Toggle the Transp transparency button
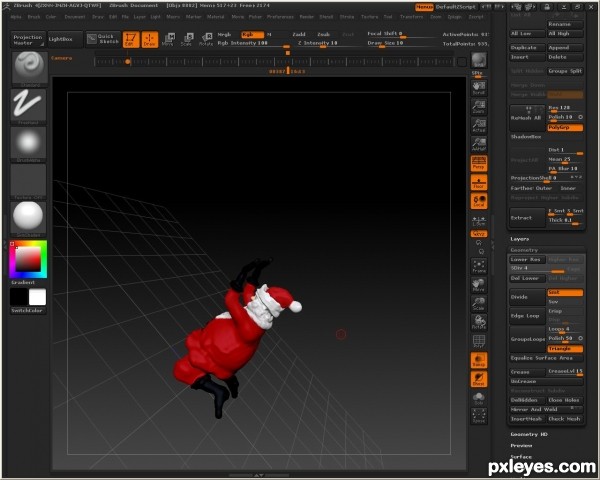The height and width of the screenshot is (480, 600). [479, 361]
